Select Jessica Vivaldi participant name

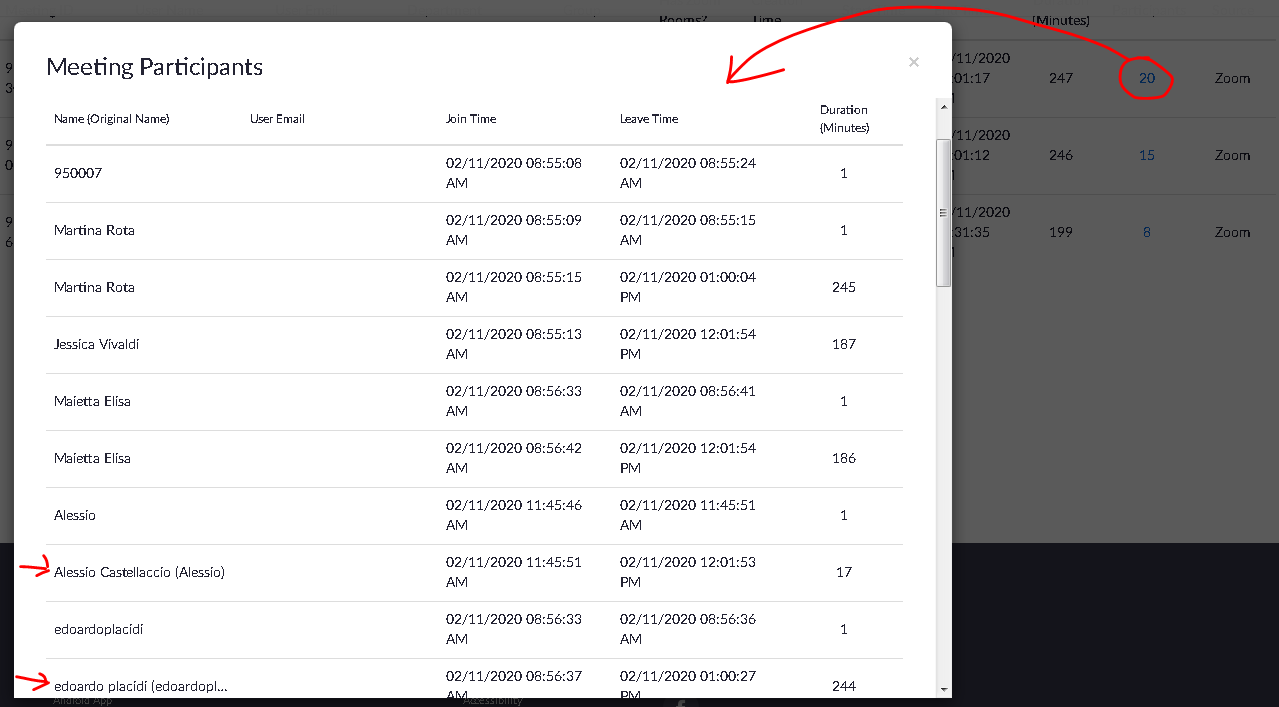[97, 344]
